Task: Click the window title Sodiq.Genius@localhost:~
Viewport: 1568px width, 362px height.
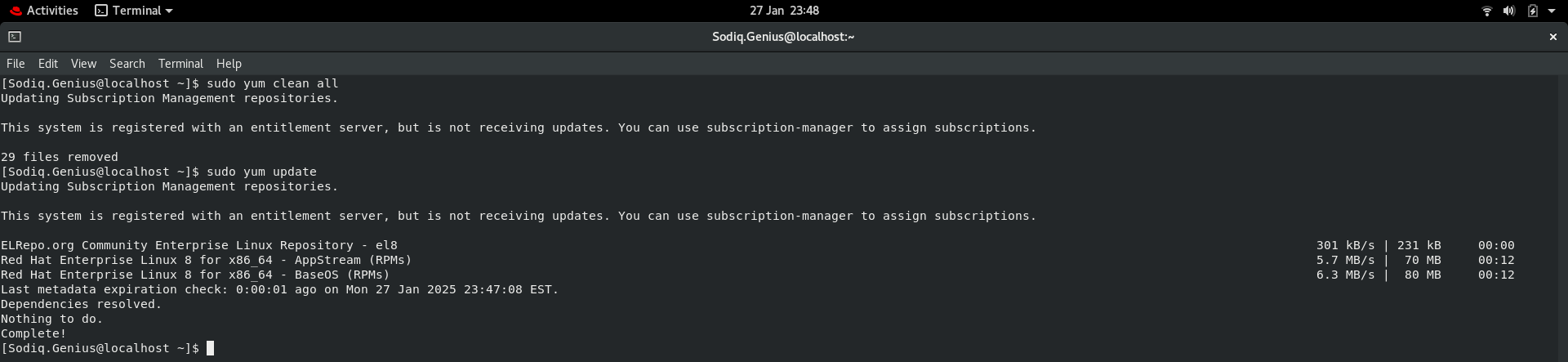Action: (782, 37)
